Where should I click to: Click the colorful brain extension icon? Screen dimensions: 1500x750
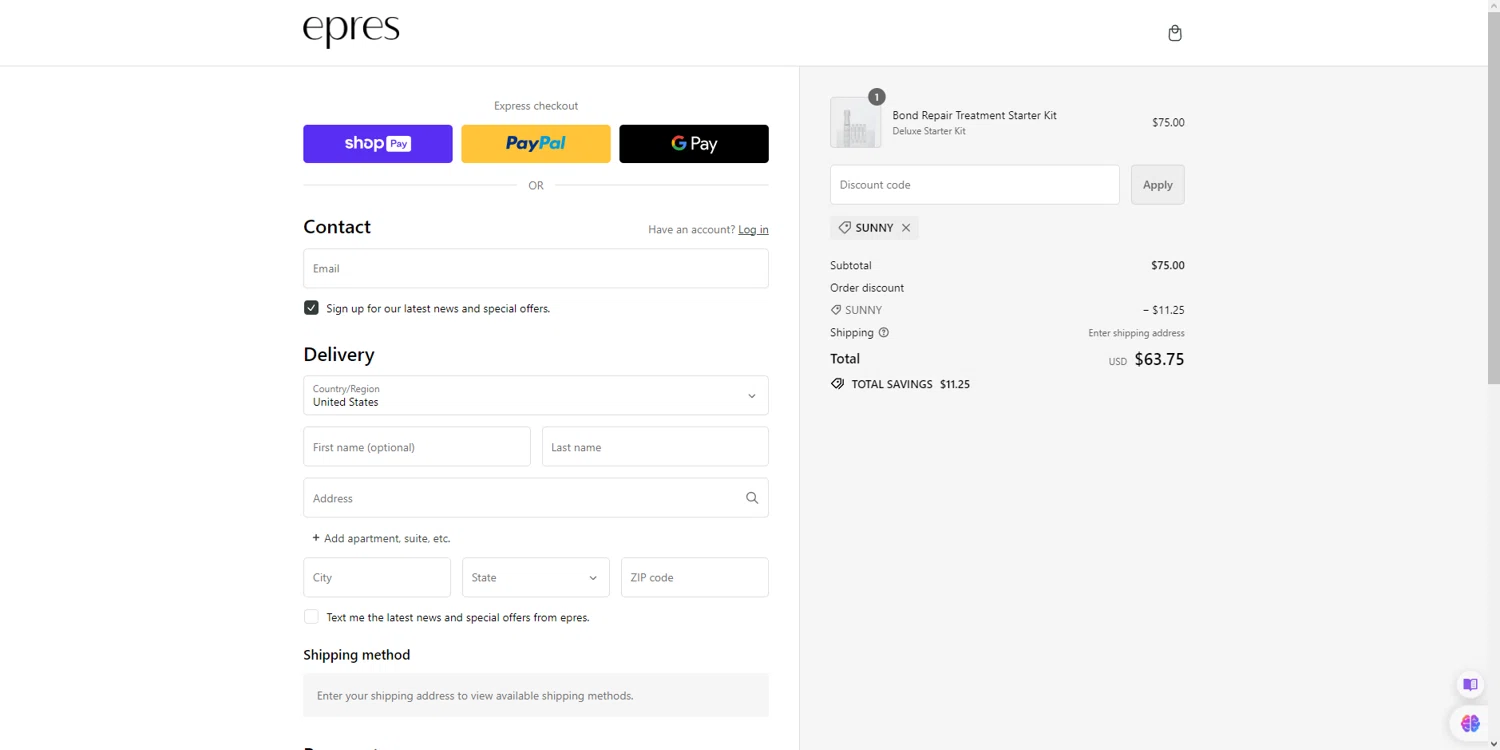pyautogui.click(x=1470, y=723)
